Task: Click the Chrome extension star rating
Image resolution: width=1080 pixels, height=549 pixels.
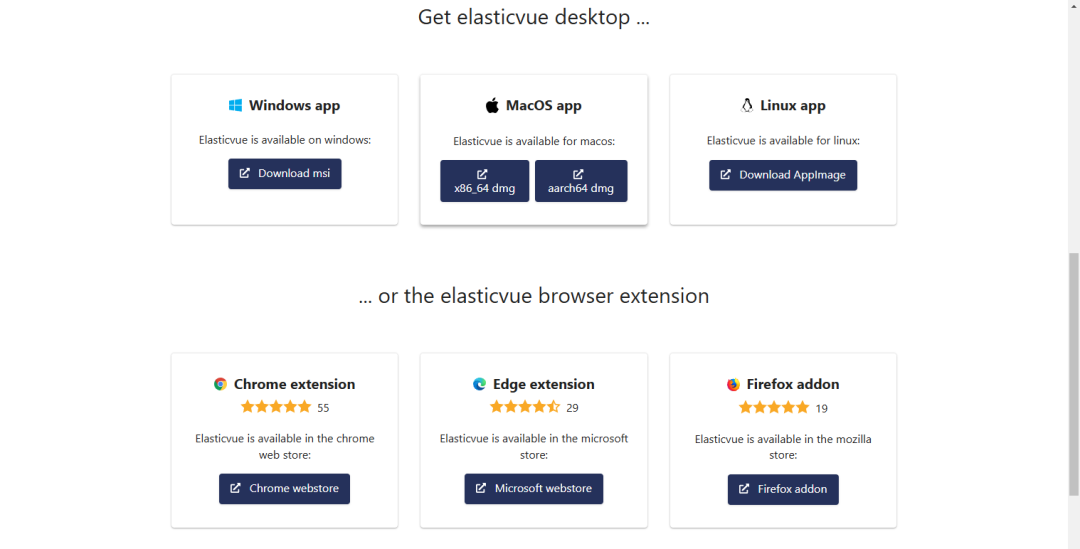Action: coord(276,407)
